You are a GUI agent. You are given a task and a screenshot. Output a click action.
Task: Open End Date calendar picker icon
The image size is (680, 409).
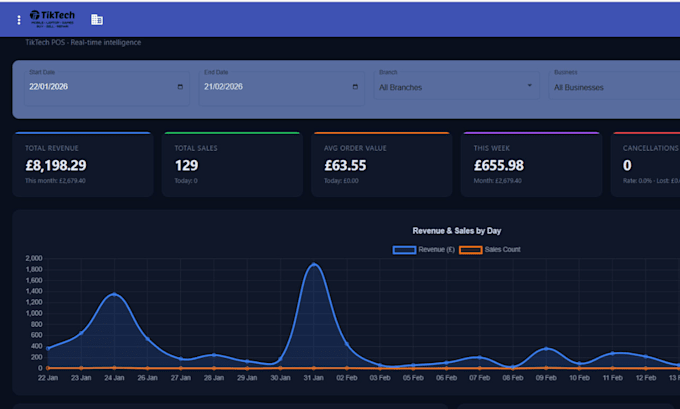355,87
